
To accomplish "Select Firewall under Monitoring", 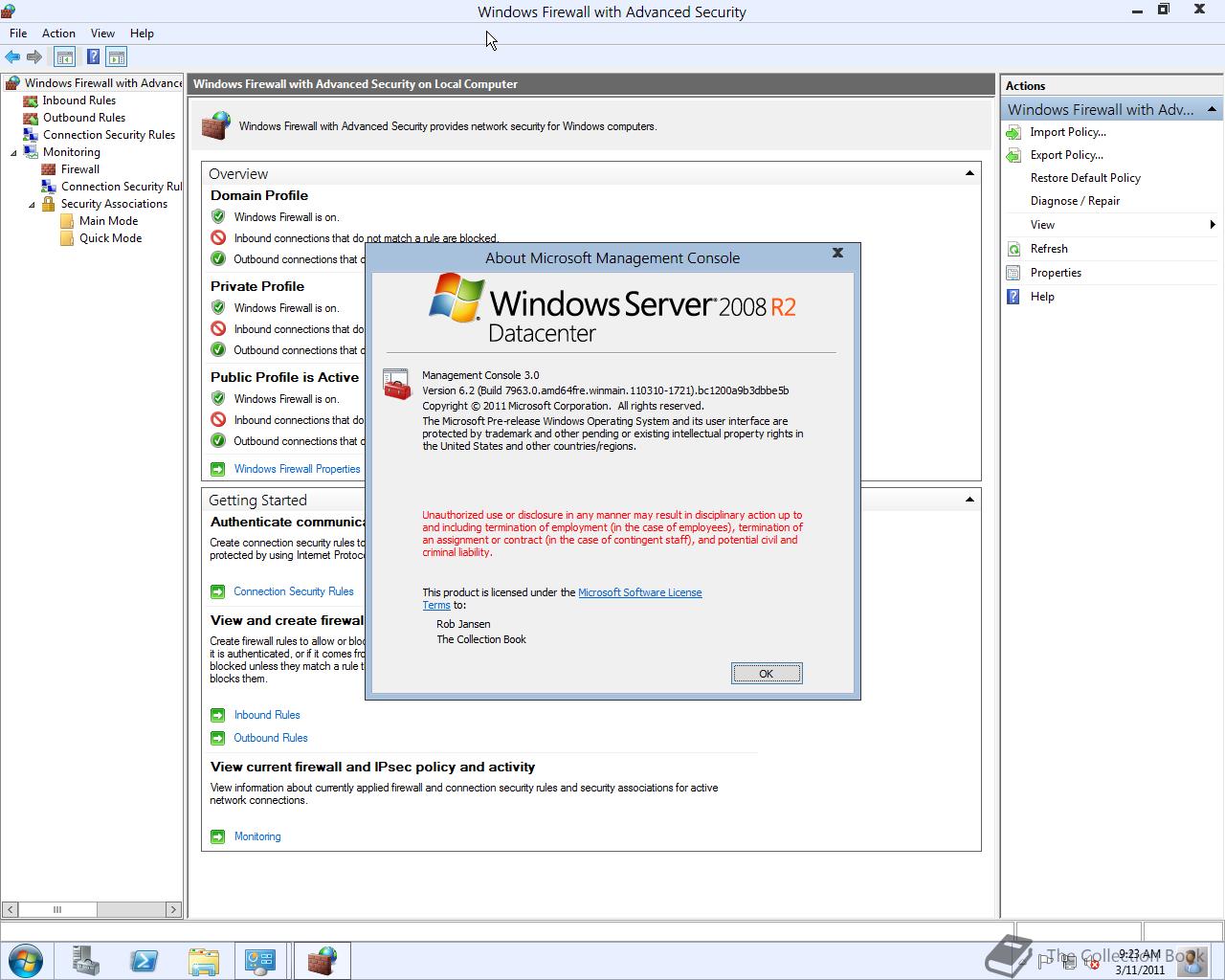I will [x=80, y=169].
